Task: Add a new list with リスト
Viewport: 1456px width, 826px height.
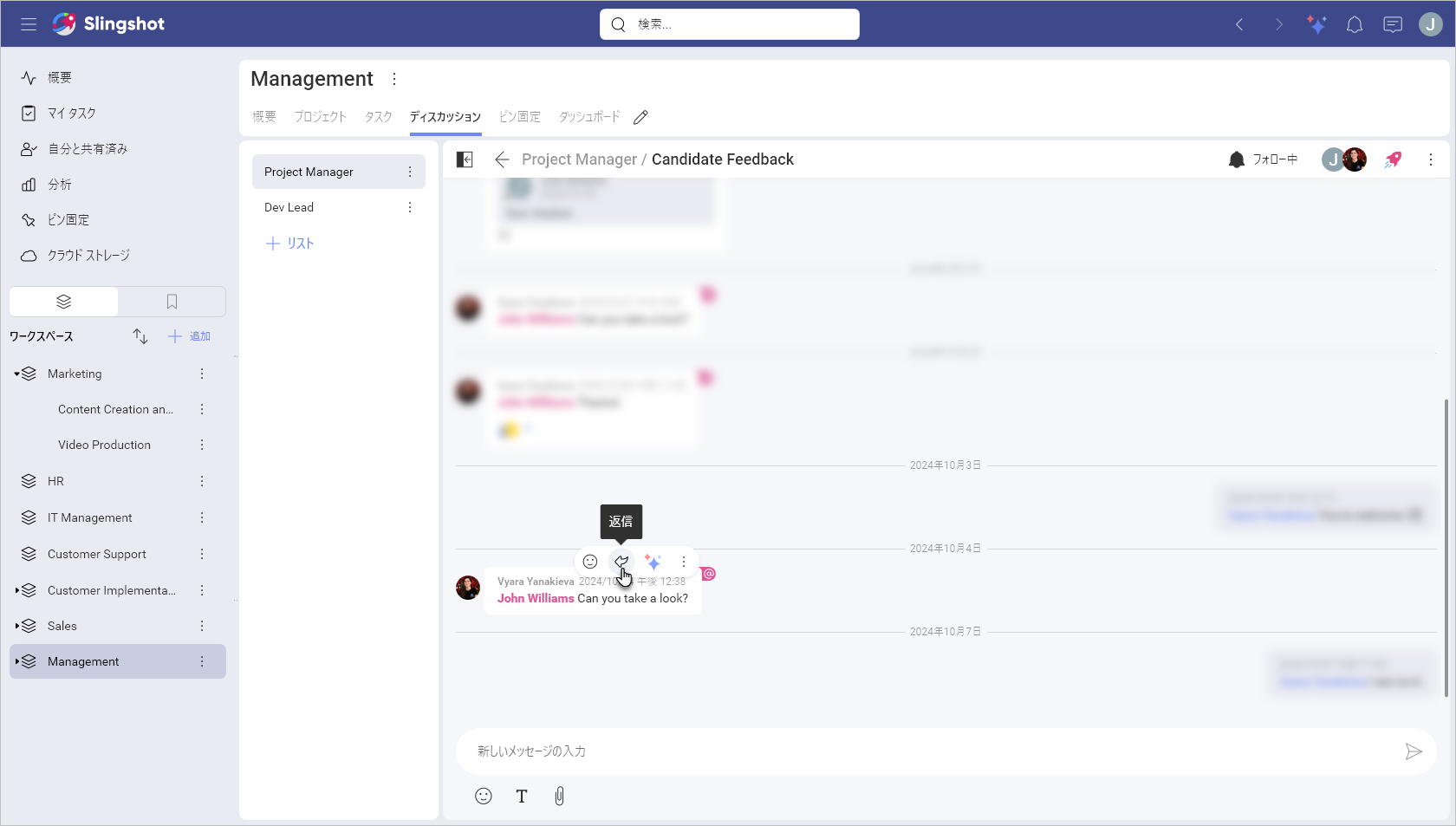Action: pos(289,244)
